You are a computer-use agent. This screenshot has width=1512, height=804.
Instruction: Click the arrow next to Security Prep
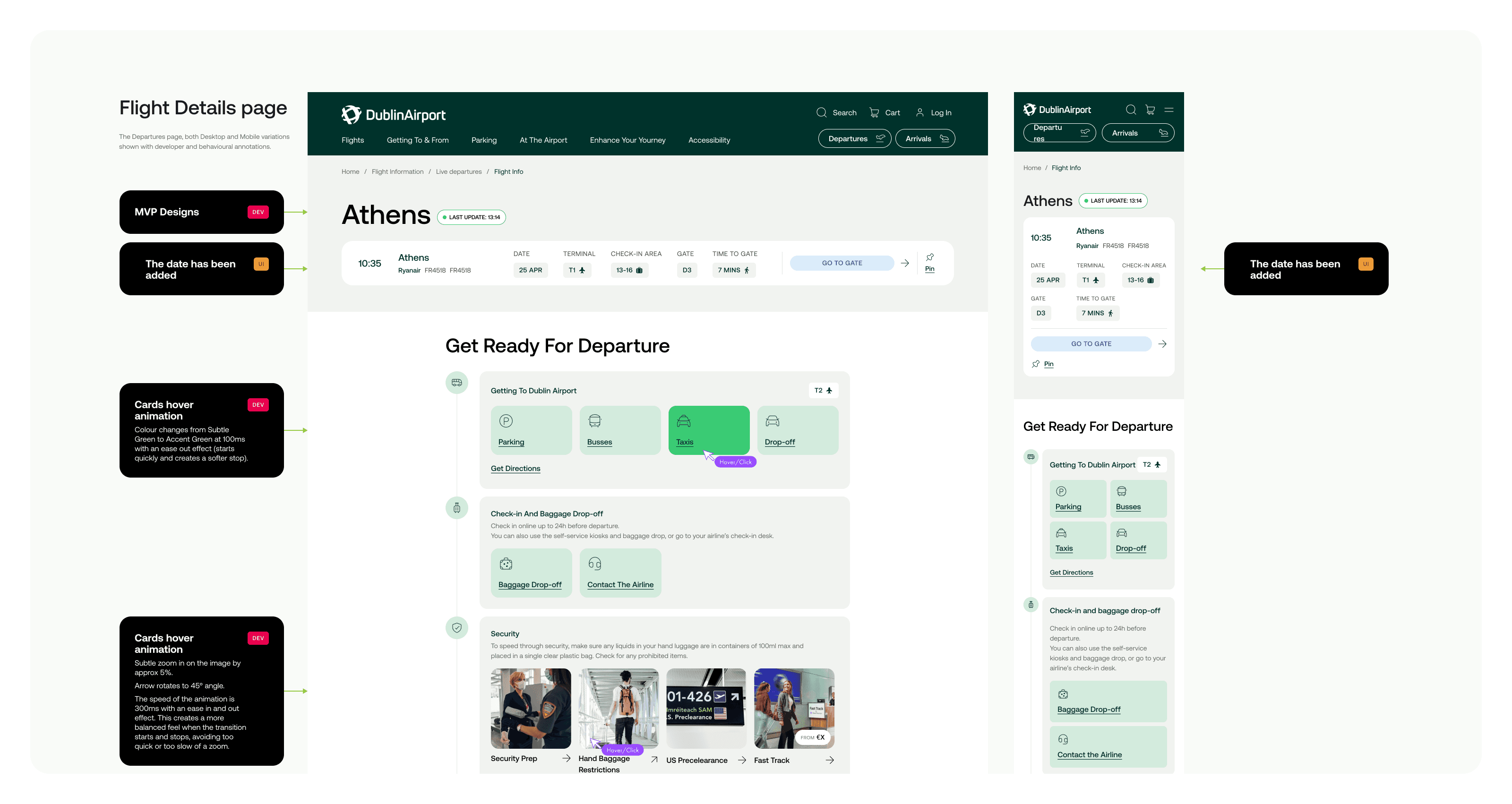[x=566, y=758]
